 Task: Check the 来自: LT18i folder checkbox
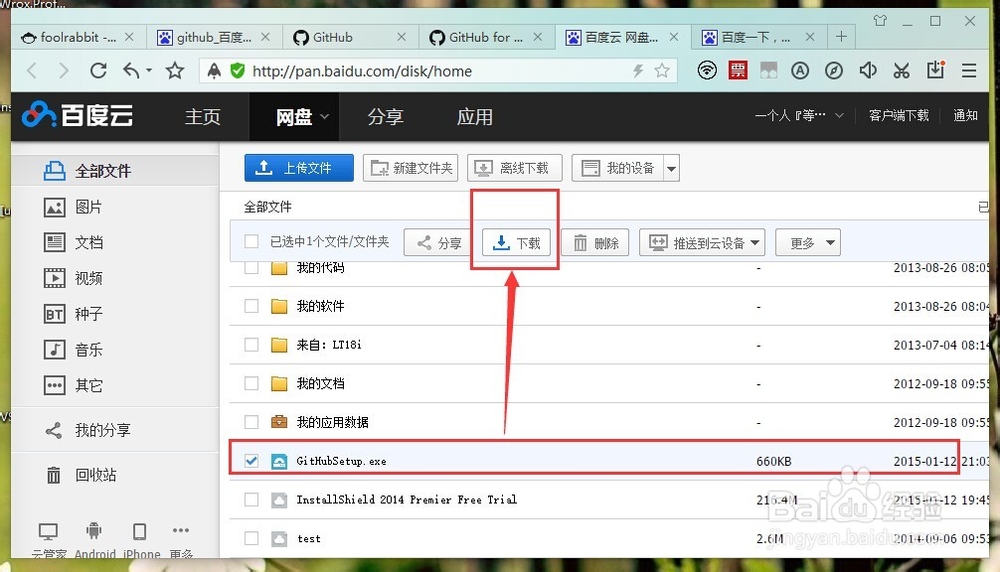click(251, 345)
